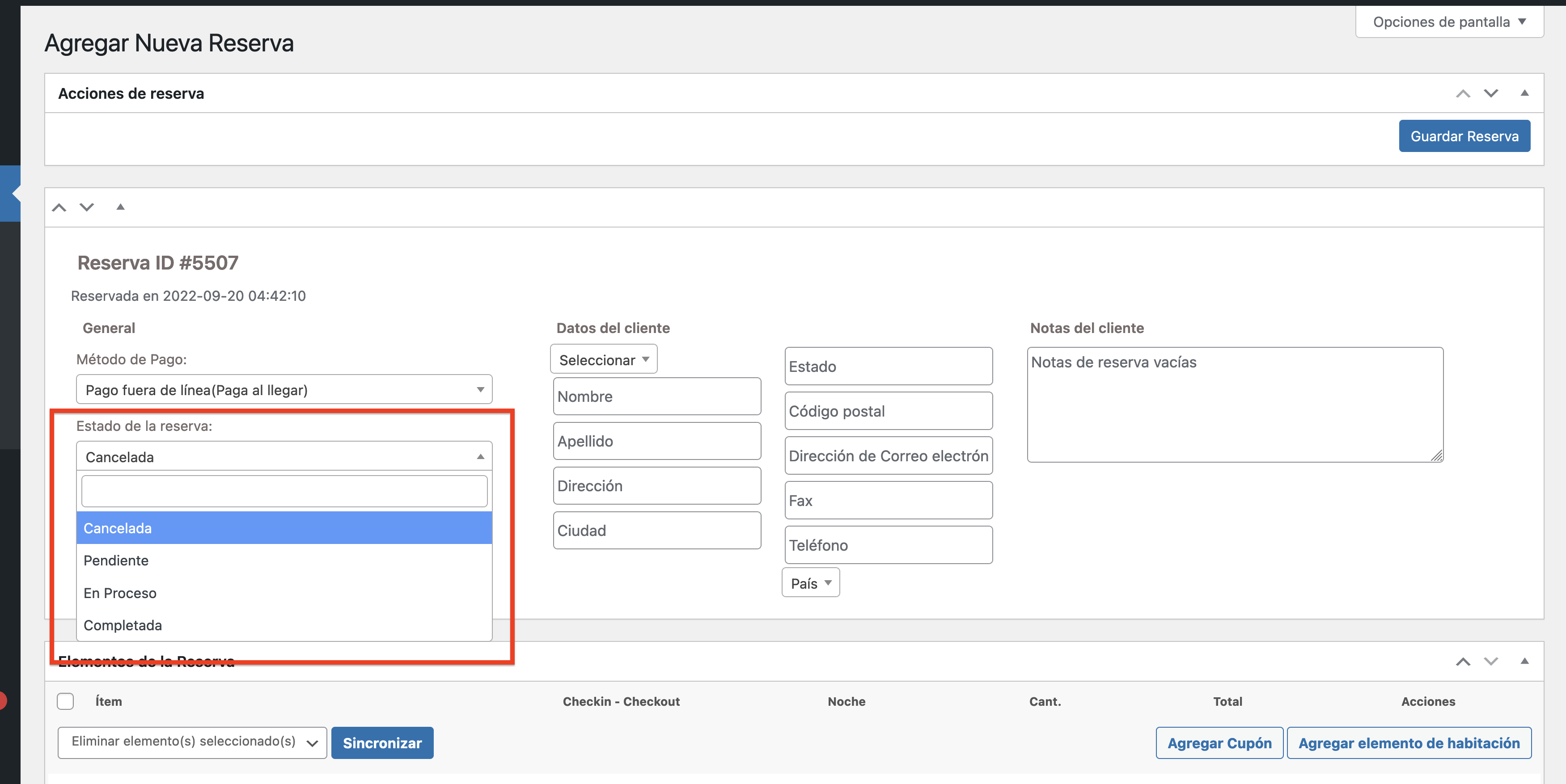1566x784 pixels.
Task: Open País country dropdown
Action: (x=810, y=583)
